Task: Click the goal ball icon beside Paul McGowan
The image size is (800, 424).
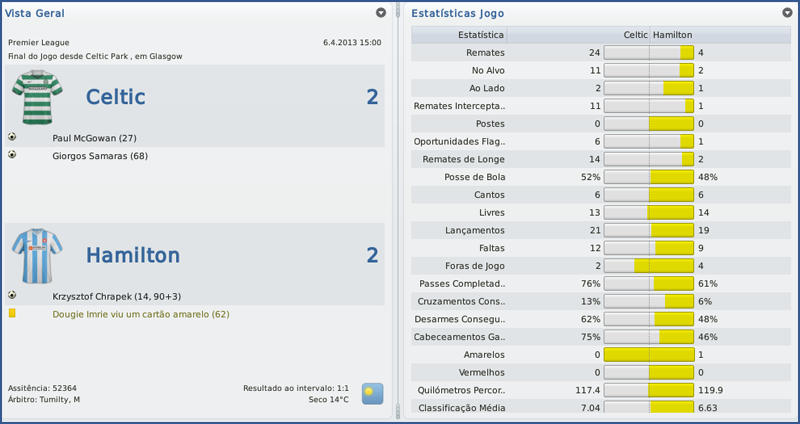Action: [x=12, y=137]
